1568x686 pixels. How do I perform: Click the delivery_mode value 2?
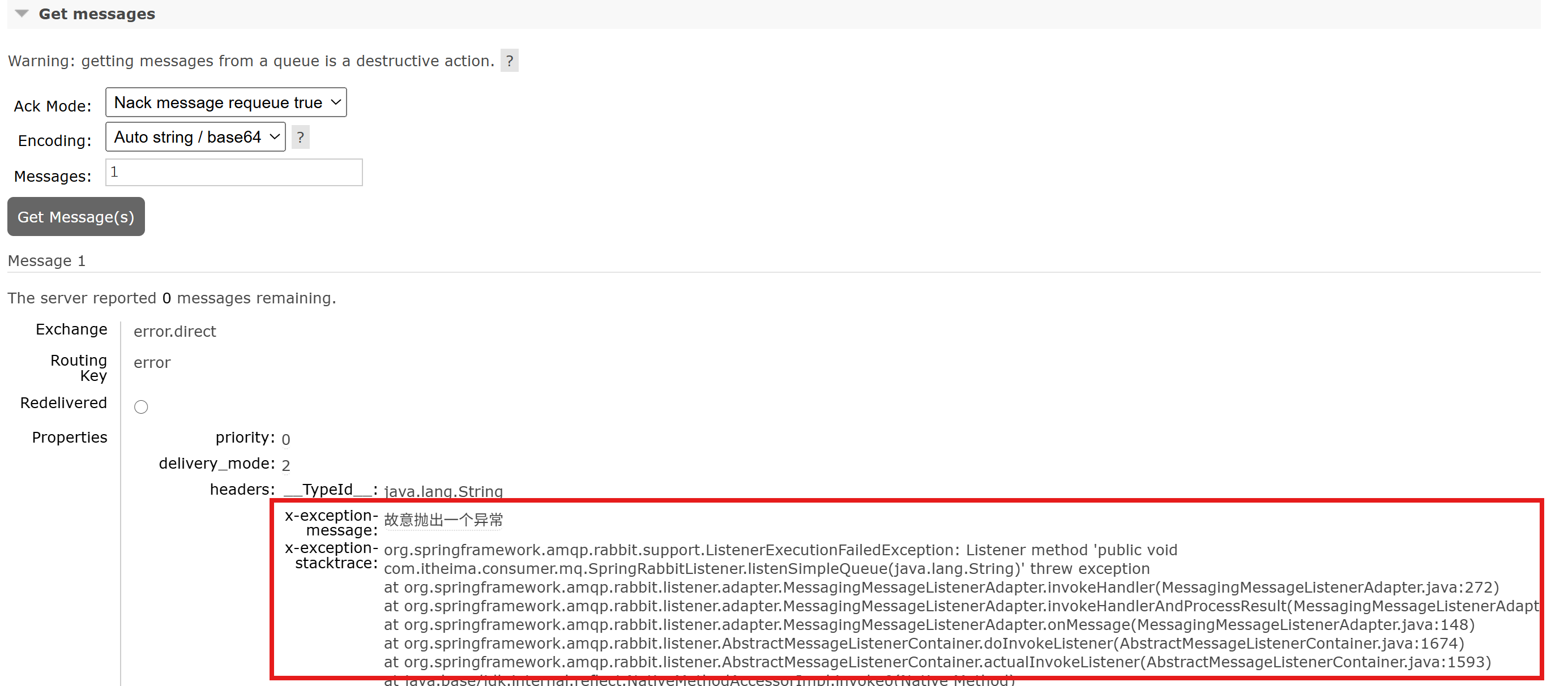point(285,465)
